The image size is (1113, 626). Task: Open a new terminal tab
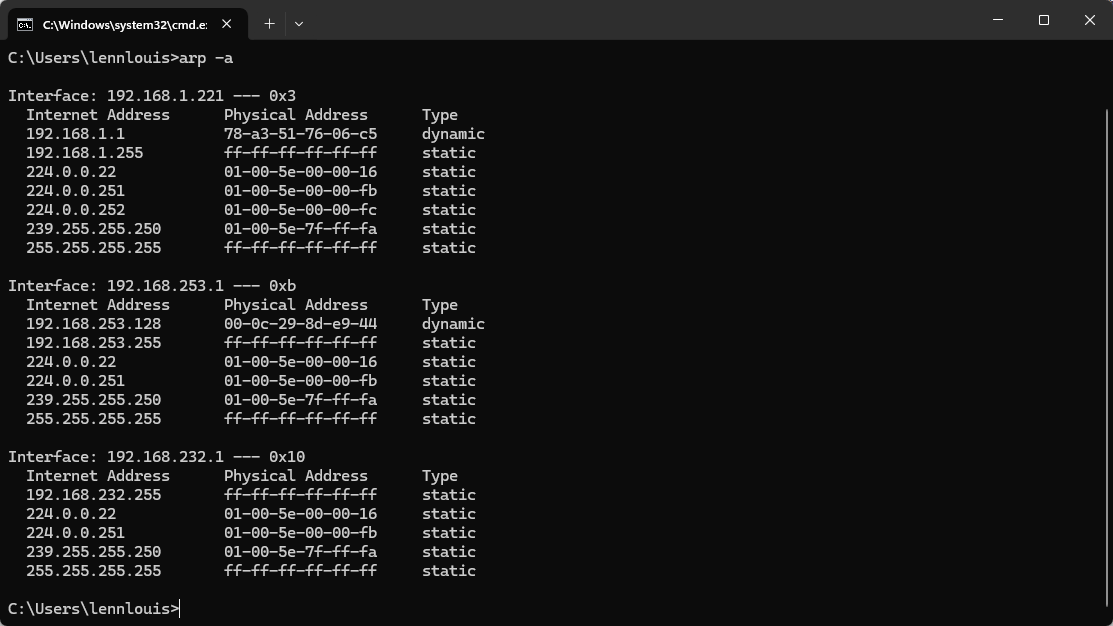269,24
